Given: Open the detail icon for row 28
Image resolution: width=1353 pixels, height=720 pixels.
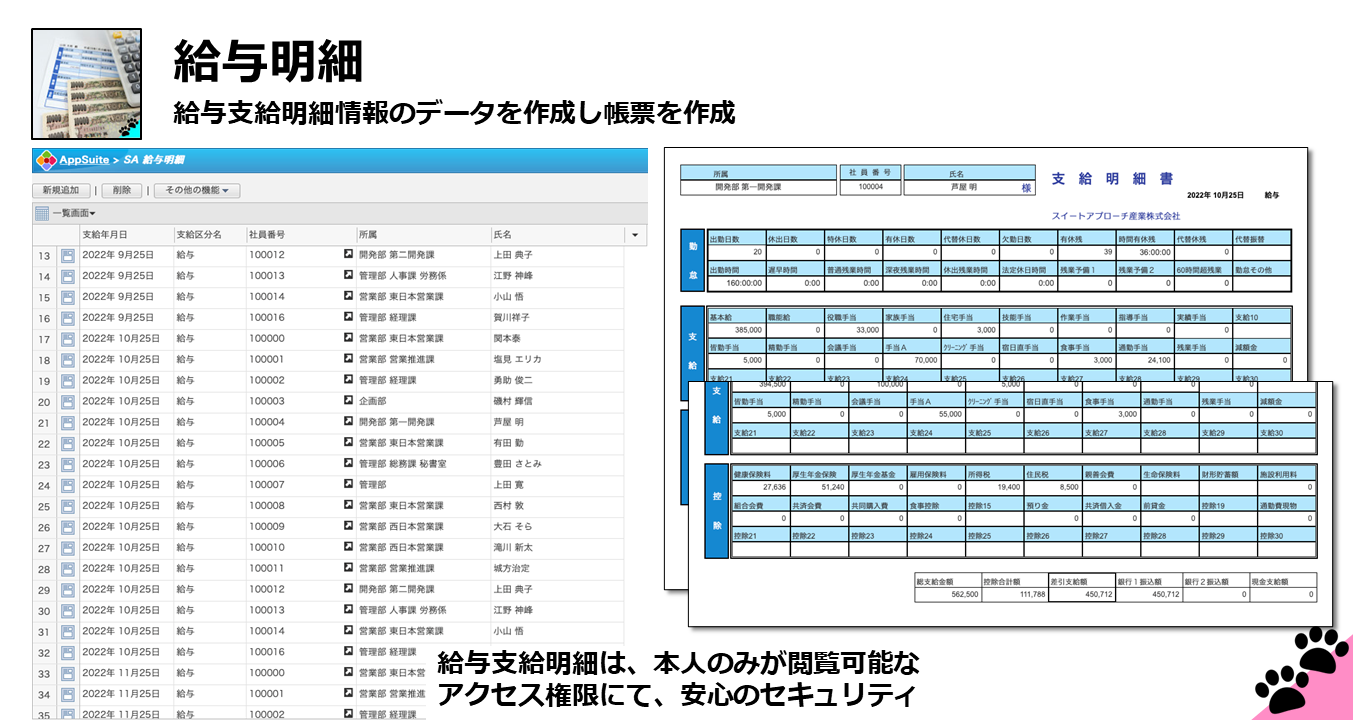Looking at the screenshot, I should tap(69, 569).
